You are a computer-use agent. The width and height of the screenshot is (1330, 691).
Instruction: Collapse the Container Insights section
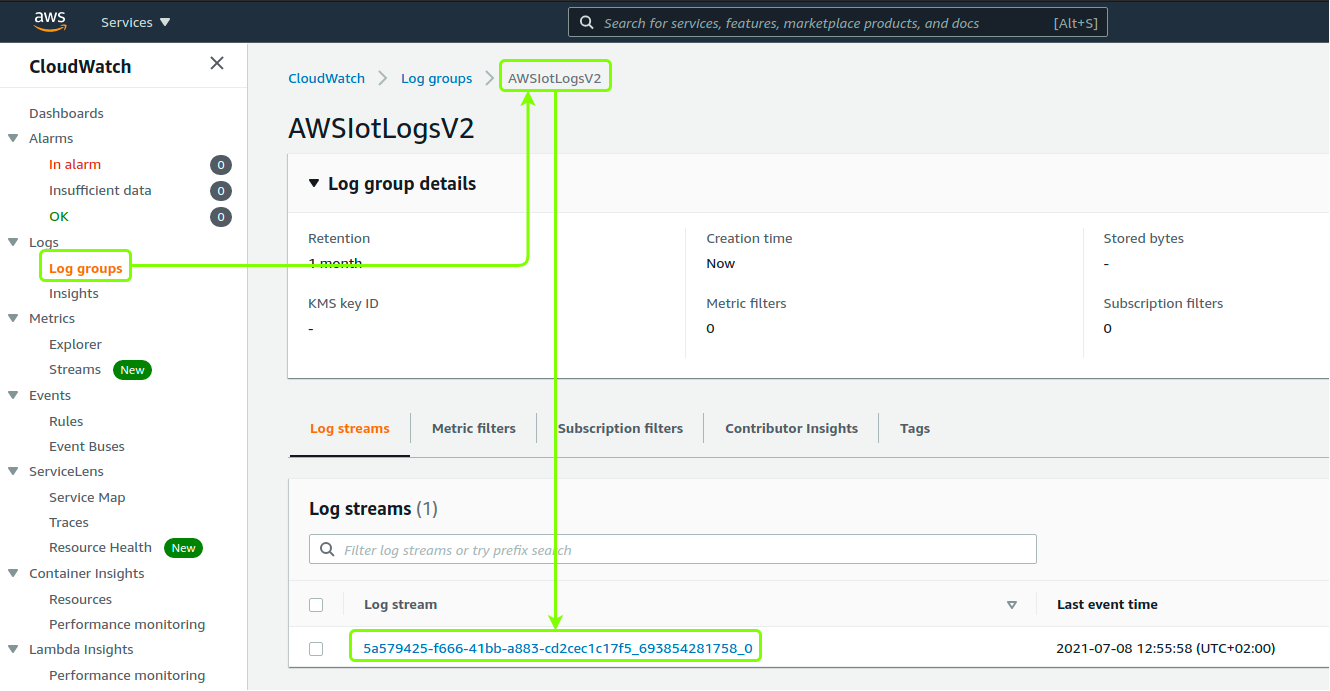click(x=13, y=573)
